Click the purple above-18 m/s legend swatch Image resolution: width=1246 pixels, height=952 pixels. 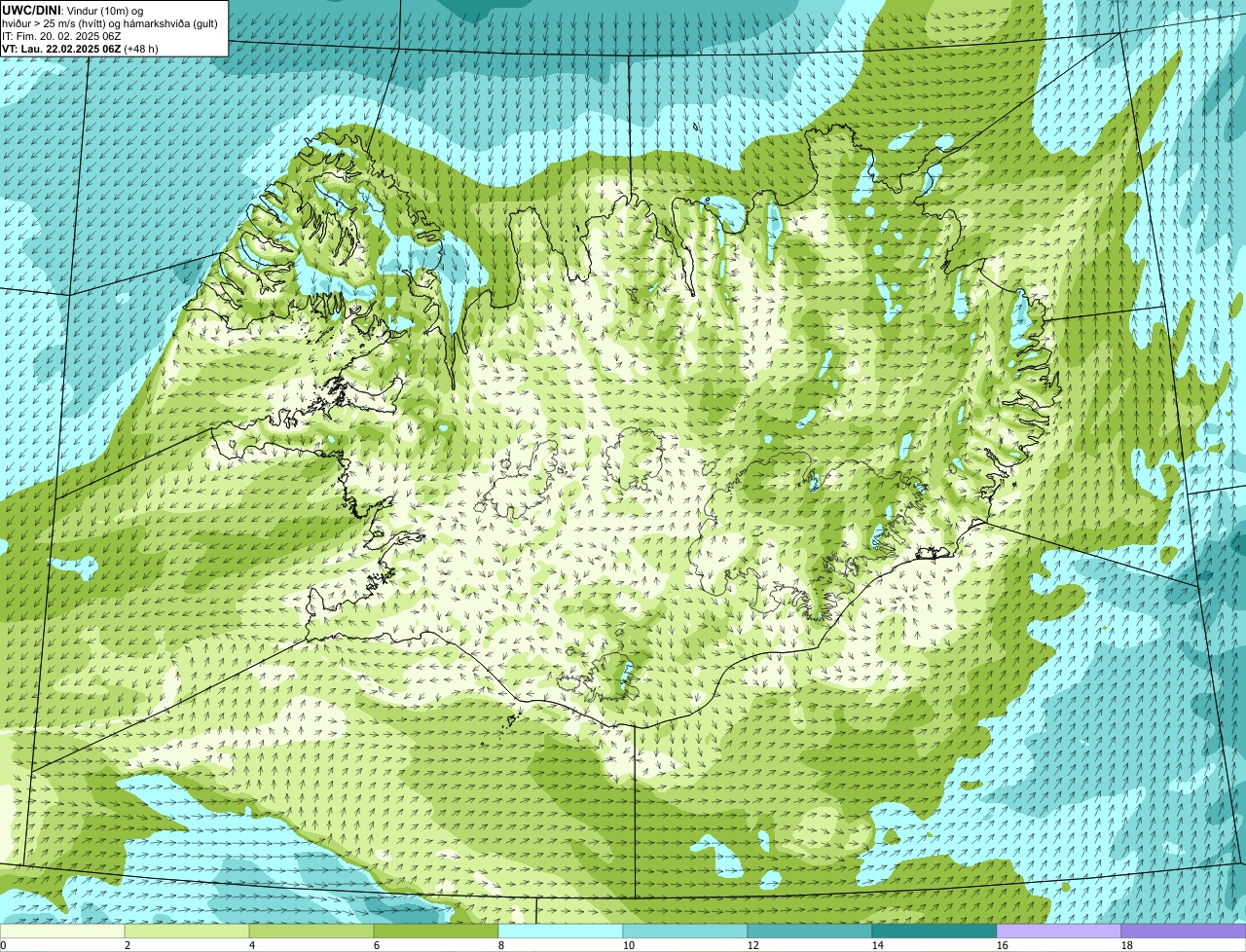click(1184, 932)
